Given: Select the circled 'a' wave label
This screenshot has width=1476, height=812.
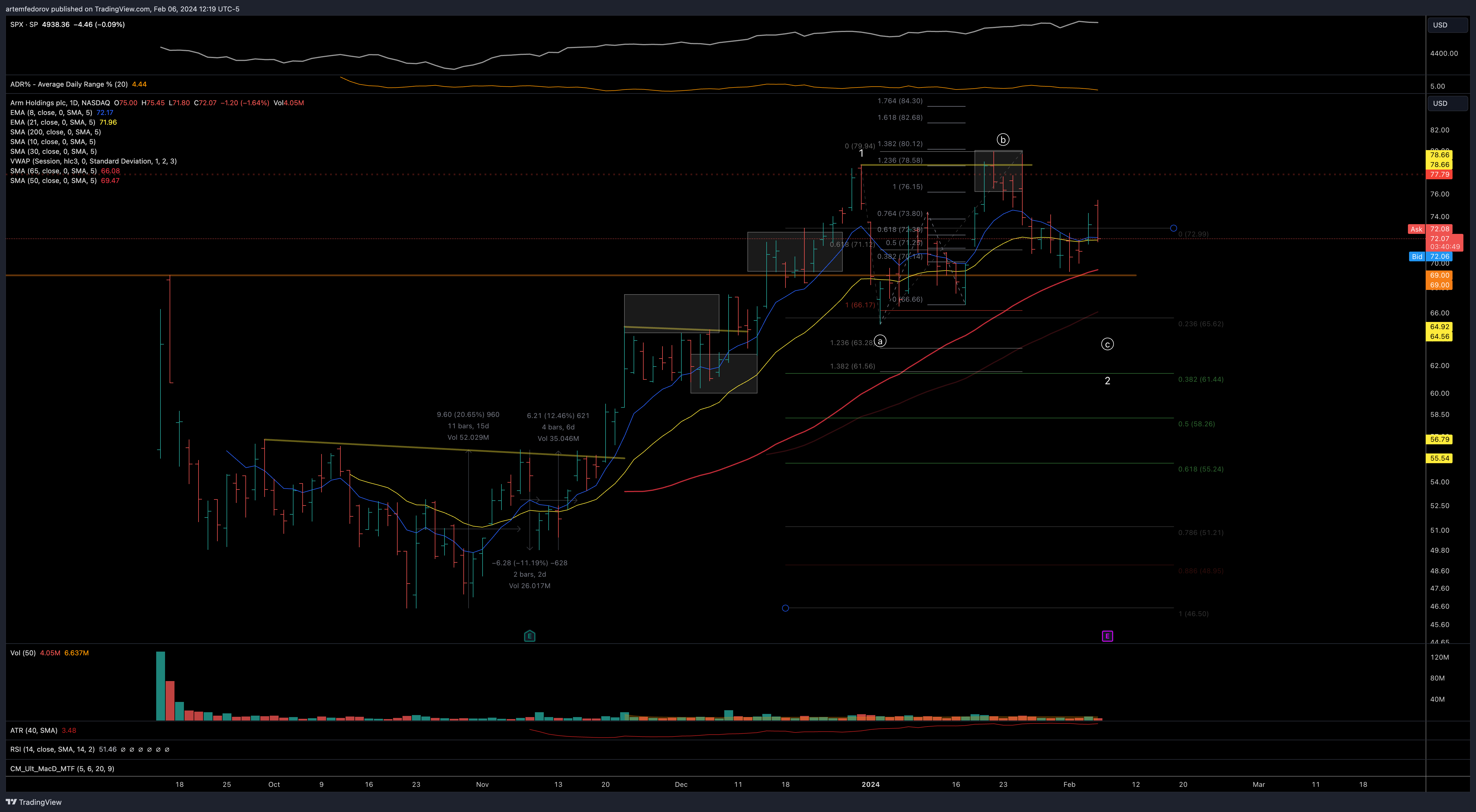Looking at the screenshot, I should (880, 341).
